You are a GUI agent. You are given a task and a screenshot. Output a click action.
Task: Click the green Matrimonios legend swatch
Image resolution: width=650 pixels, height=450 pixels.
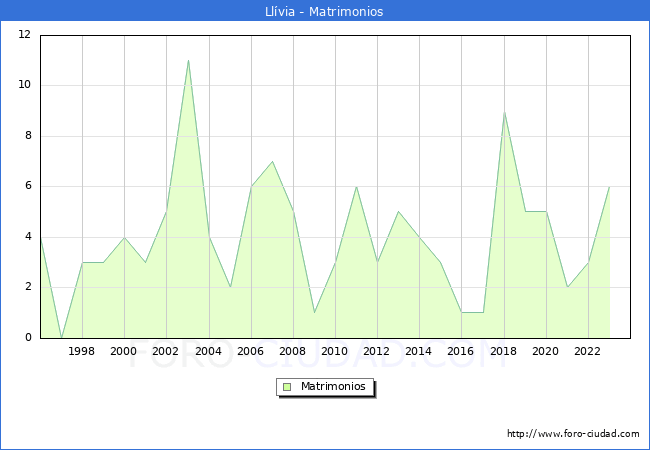[x=287, y=387]
